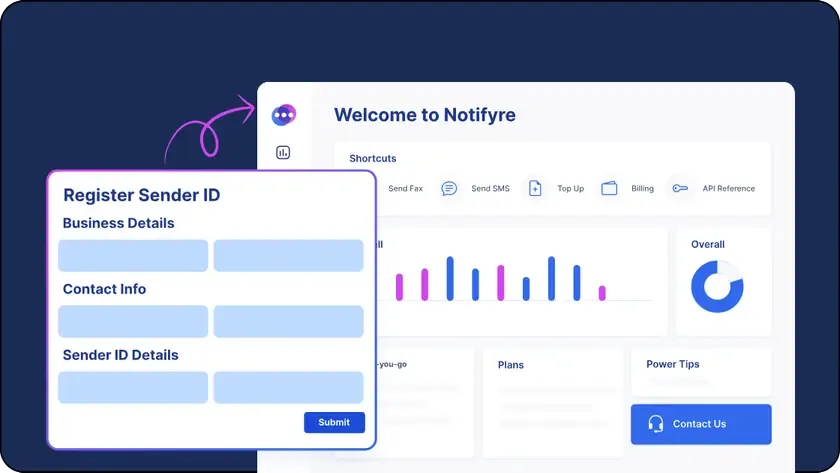Image resolution: width=840 pixels, height=473 pixels.
Task: Click first Business Details input field
Action: tap(133, 256)
